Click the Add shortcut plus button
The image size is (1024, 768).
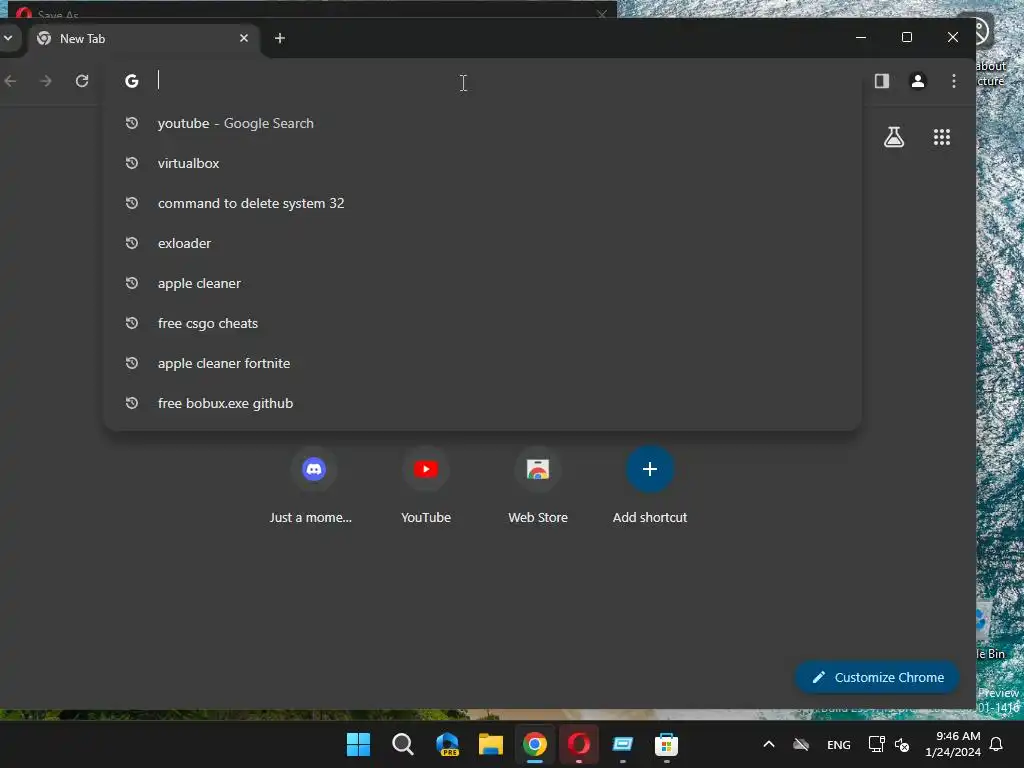650,469
